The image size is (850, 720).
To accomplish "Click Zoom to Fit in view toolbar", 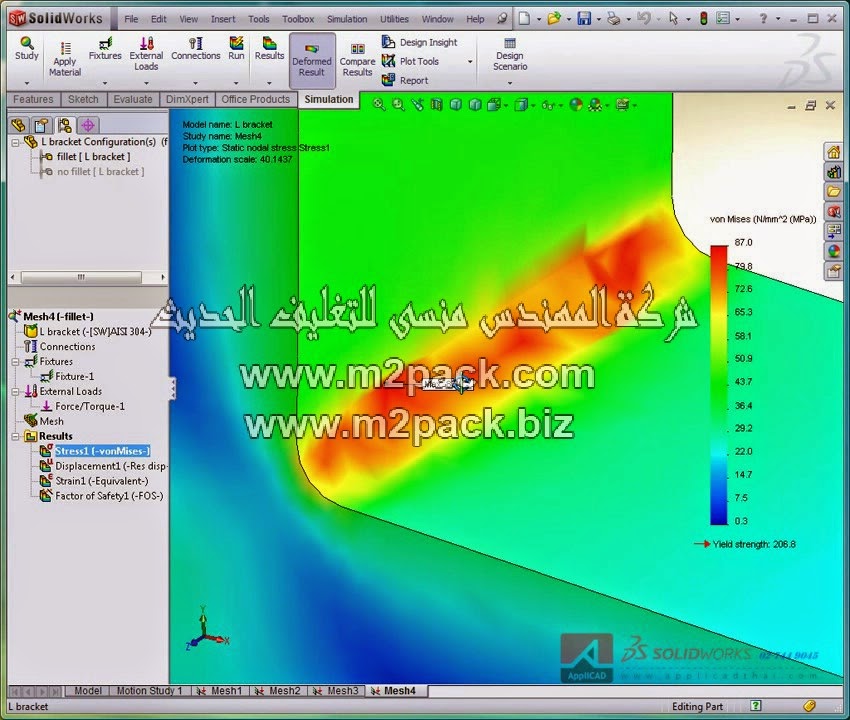I will pyautogui.click(x=378, y=105).
